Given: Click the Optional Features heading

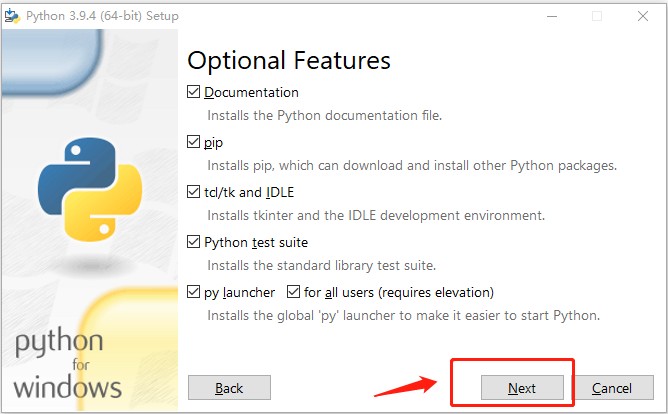Looking at the screenshot, I should [x=289, y=60].
